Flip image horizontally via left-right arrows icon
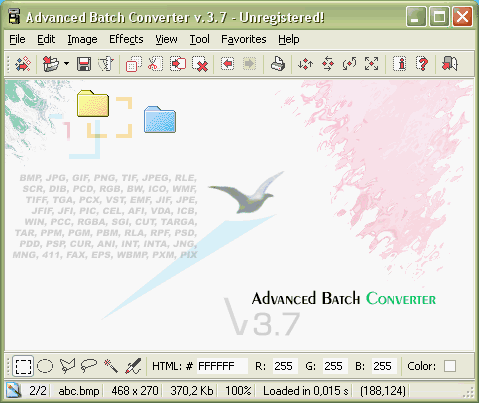Image resolution: width=479 pixels, height=403 pixels. (x=328, y=64)
